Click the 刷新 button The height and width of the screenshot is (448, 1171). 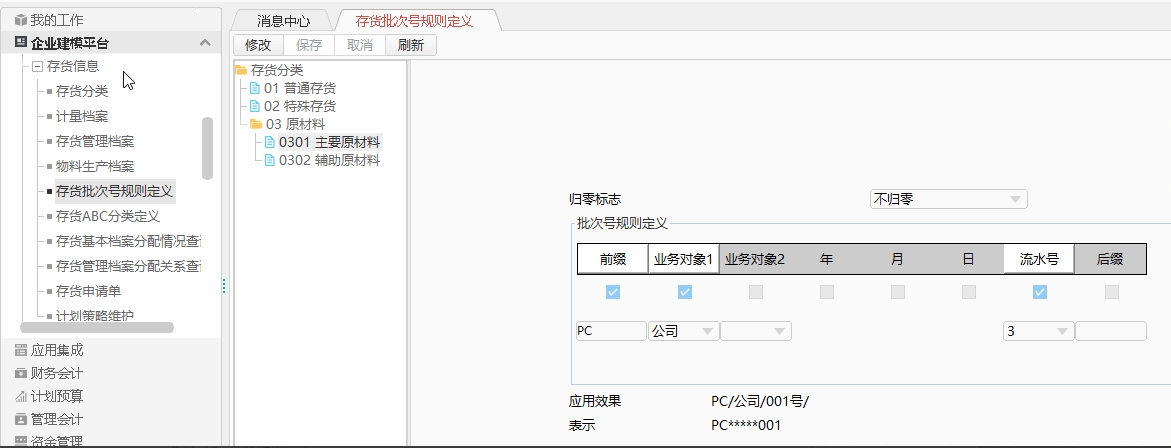(x=411, y=45)
